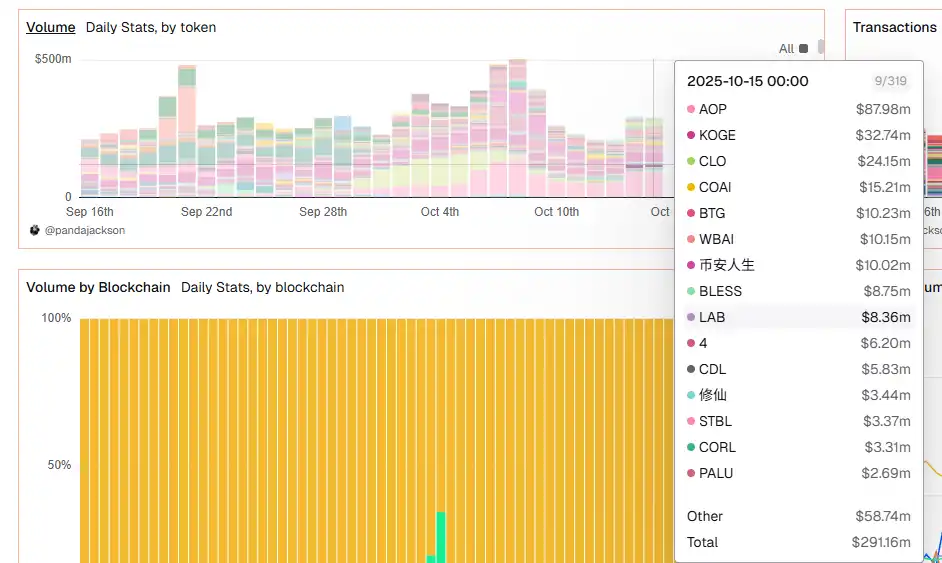
Task: Click the CDL gray legend dot
Action: point(691,369)
